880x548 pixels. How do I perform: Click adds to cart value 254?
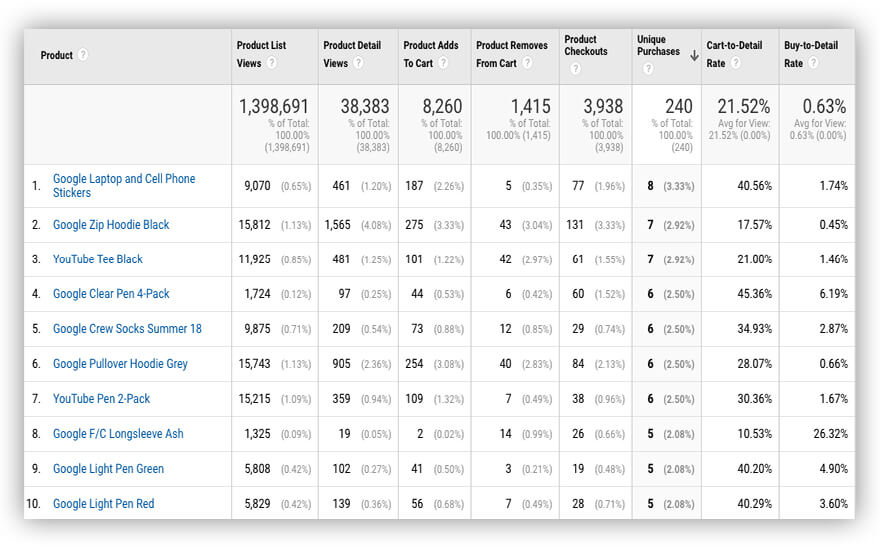point(414,364)
